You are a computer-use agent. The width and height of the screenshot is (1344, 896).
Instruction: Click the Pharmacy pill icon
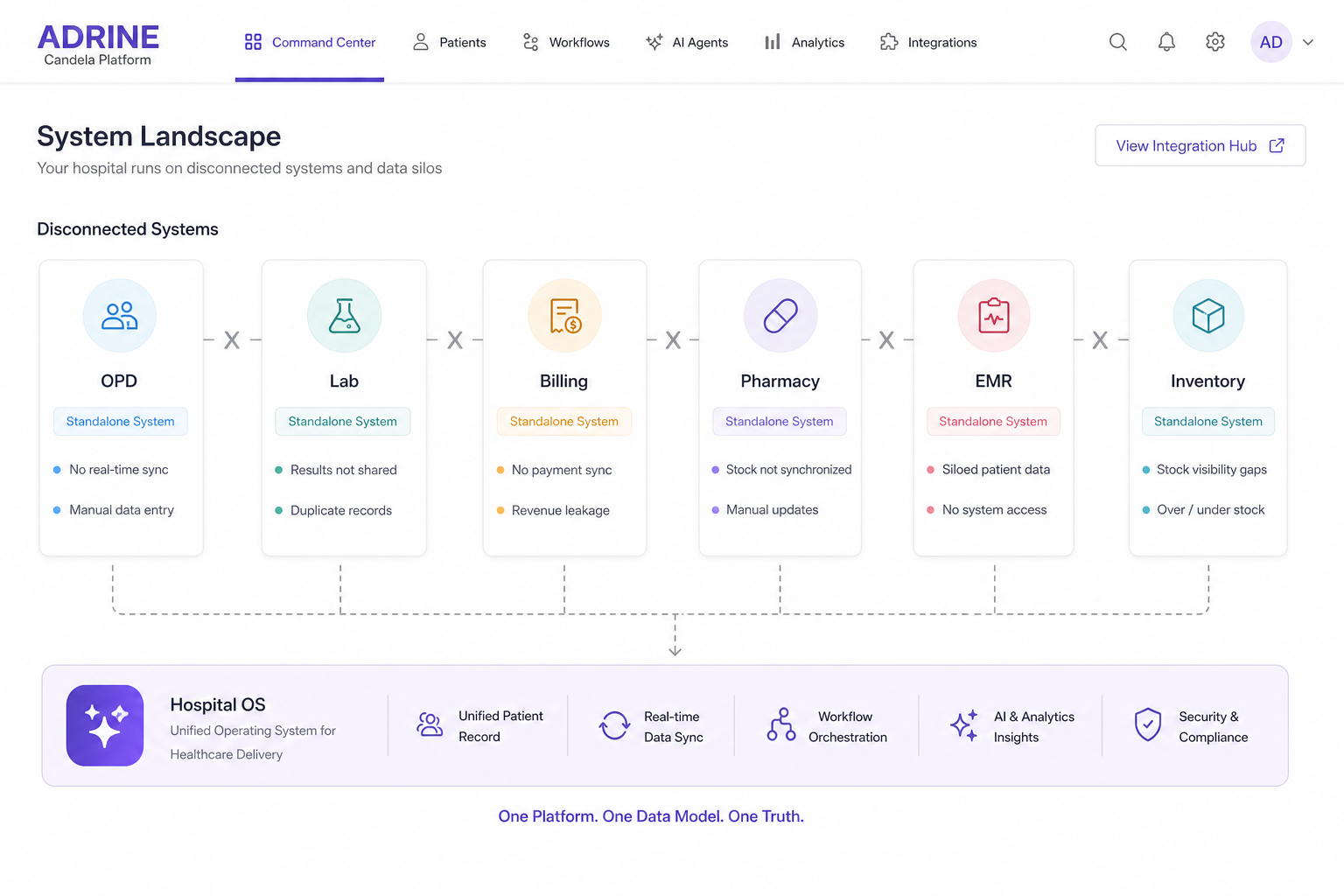pos(780,316)
